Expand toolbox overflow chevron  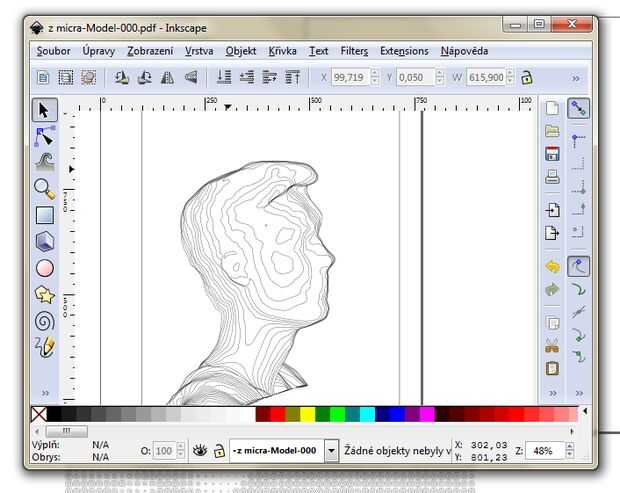(x=45, y=393)
